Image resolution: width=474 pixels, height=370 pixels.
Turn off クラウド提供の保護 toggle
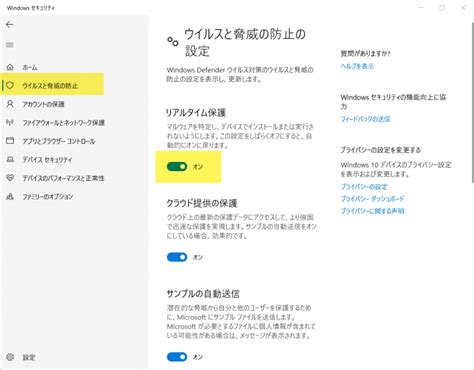(177, 257)
